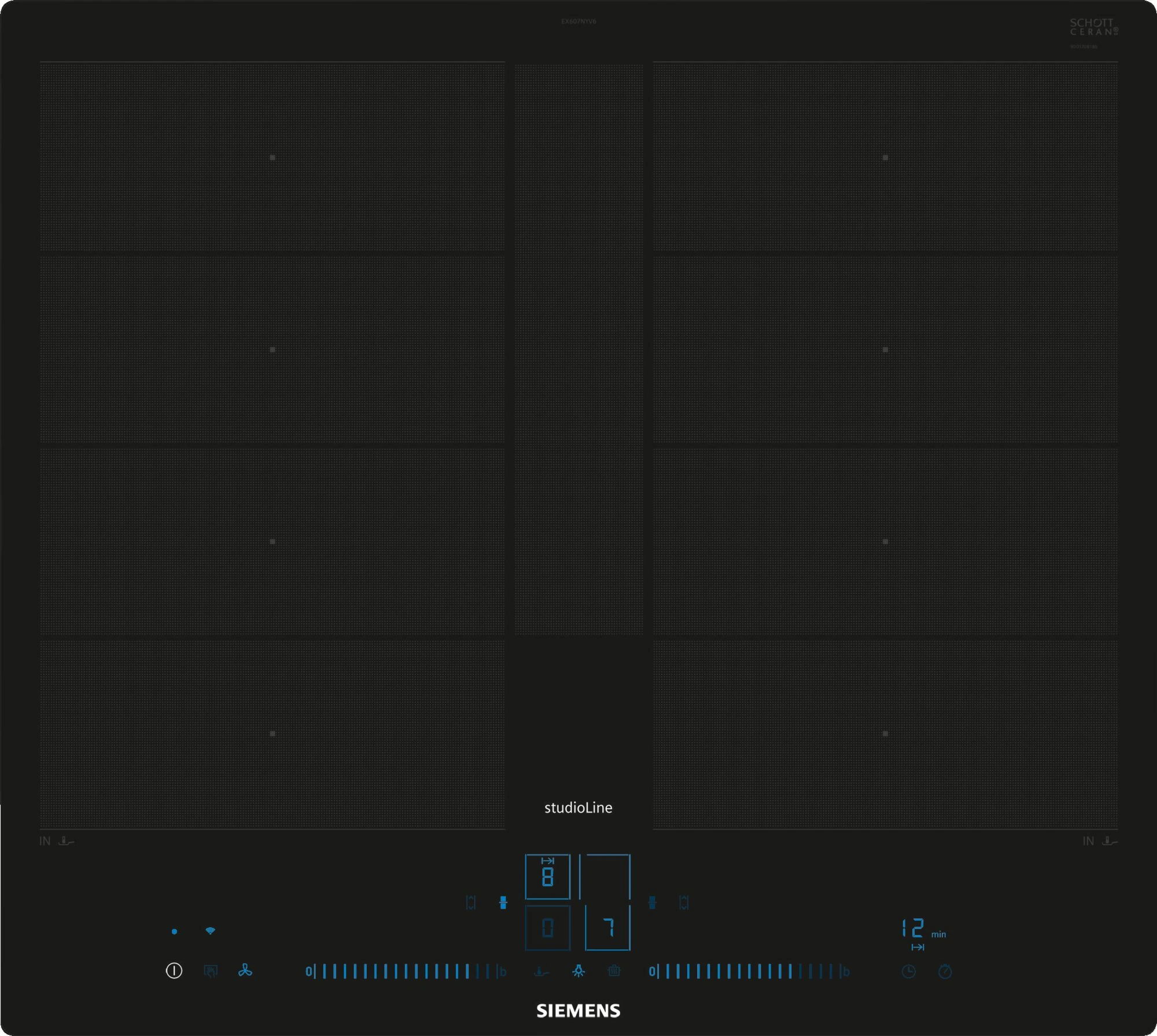Tap left power slider boost 'b' end

point(502,971)
